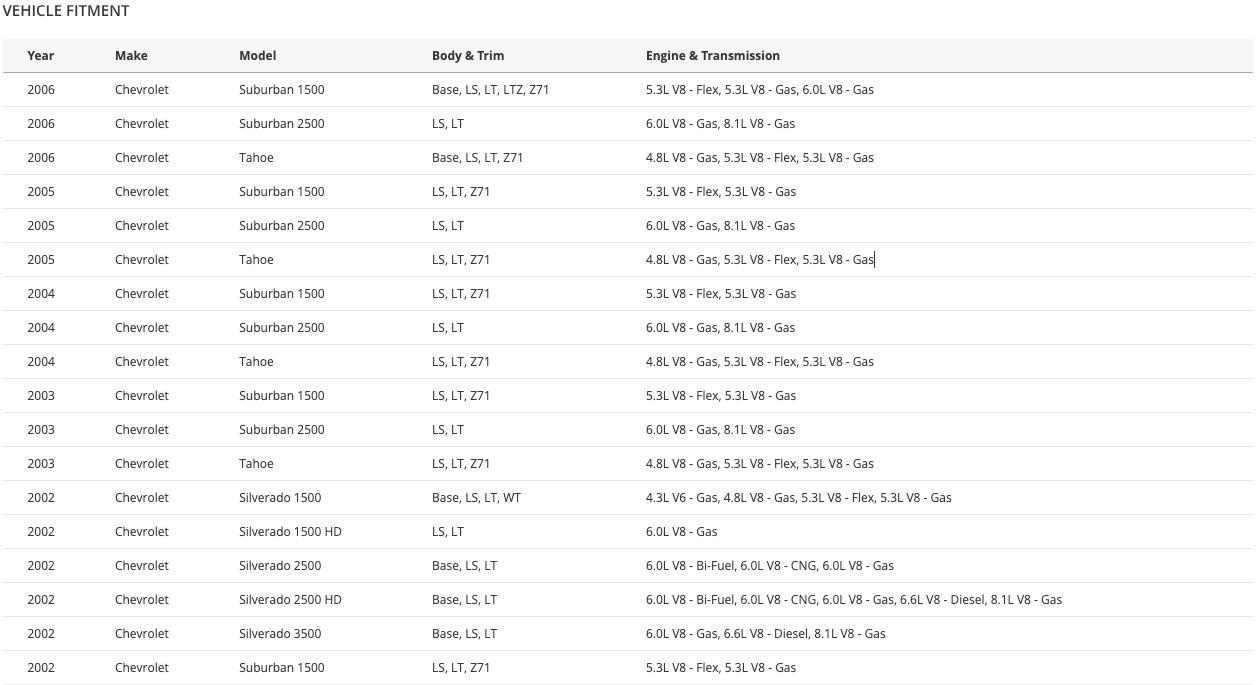Click the 2002 Silverado 2500 engine cell
Image resolution: width=1257 pixels, height=685 pixels.
(769, 566)
